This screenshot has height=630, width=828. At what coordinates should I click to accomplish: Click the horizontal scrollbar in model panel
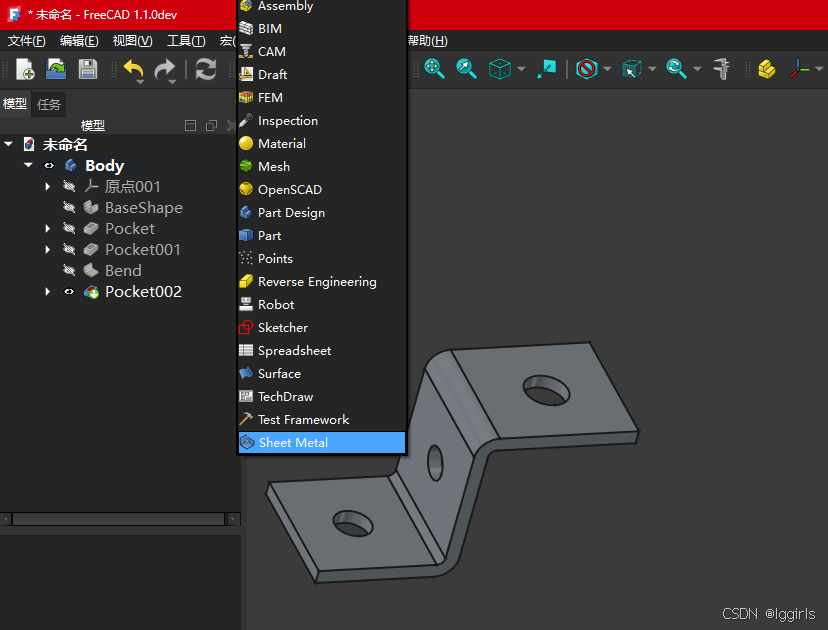point(118,519)
